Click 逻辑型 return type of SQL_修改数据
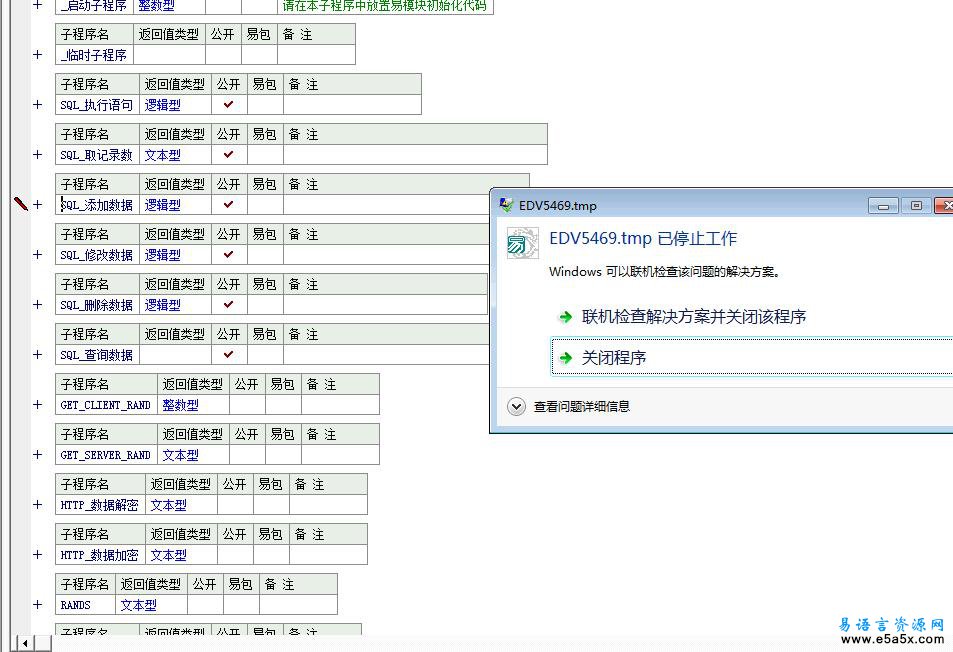Viewport: 953px width, 652px height. tap(162, 255)
